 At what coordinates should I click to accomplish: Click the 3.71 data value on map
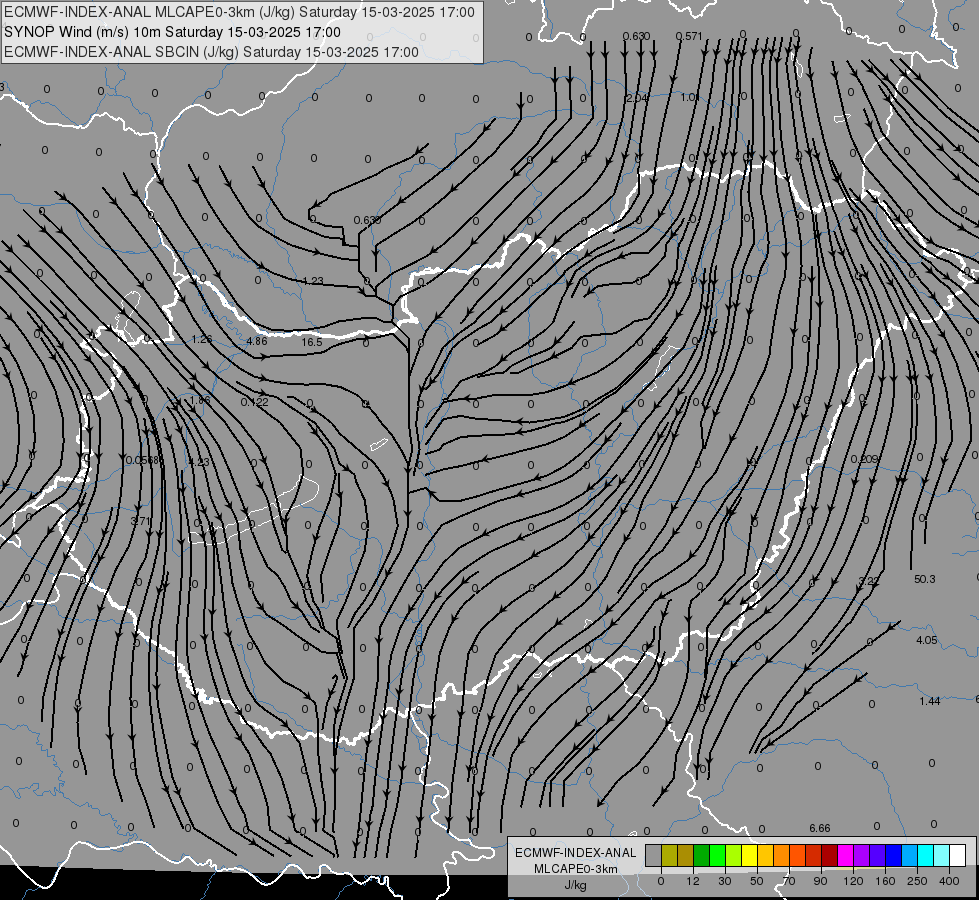tap(140, 520)
